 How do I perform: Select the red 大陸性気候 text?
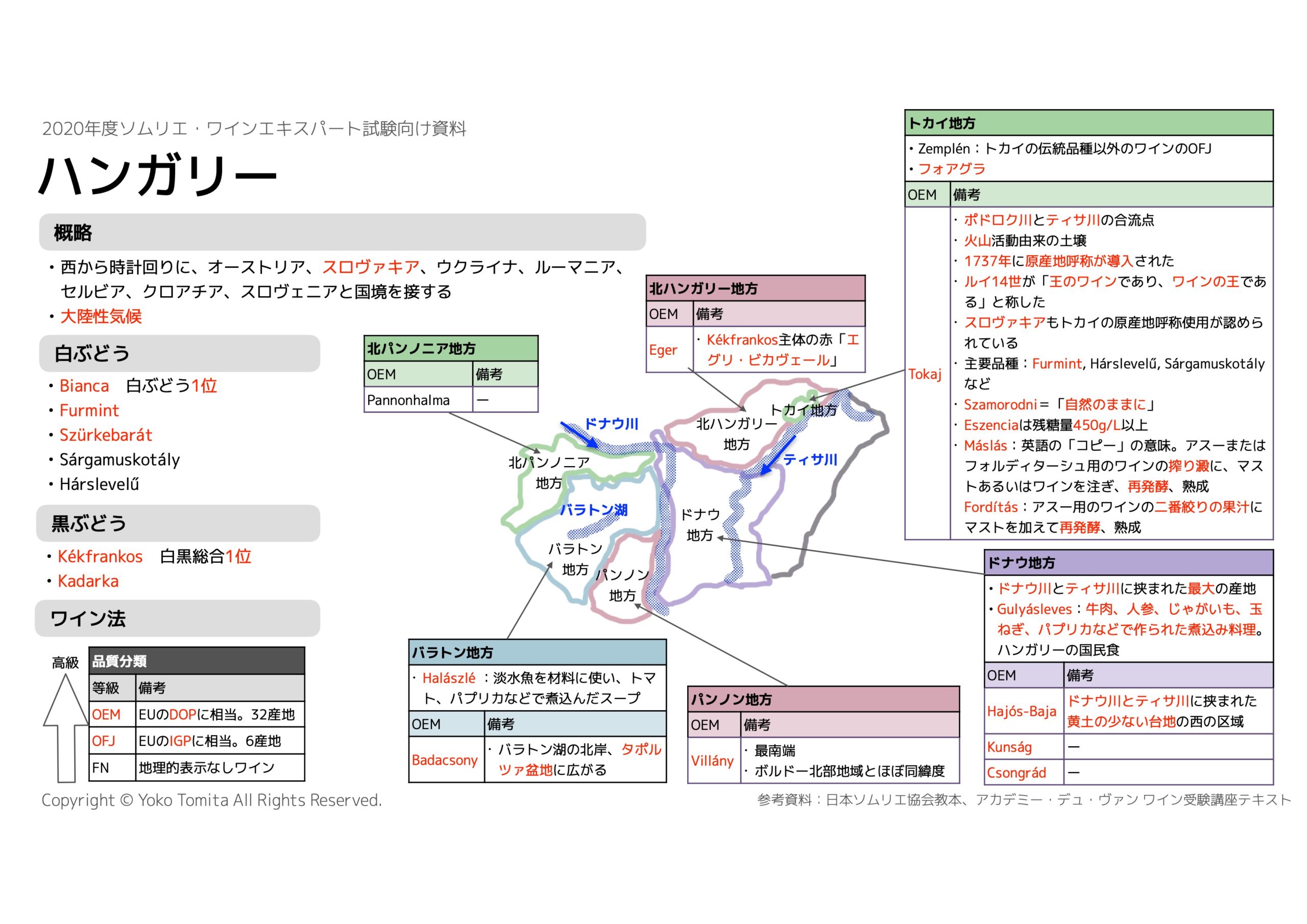coord(101,317)
